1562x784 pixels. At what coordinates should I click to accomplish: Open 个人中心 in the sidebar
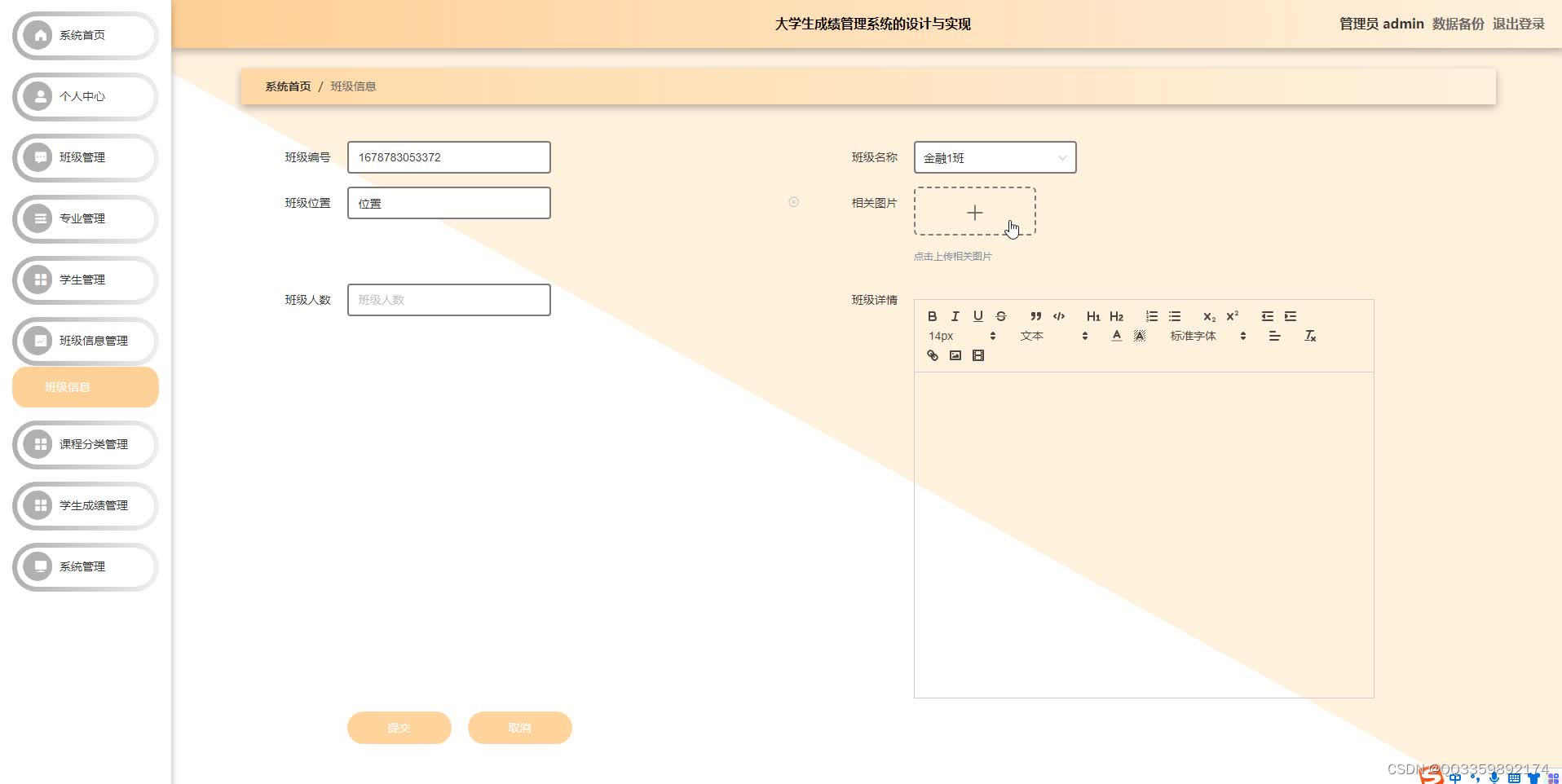86,96
